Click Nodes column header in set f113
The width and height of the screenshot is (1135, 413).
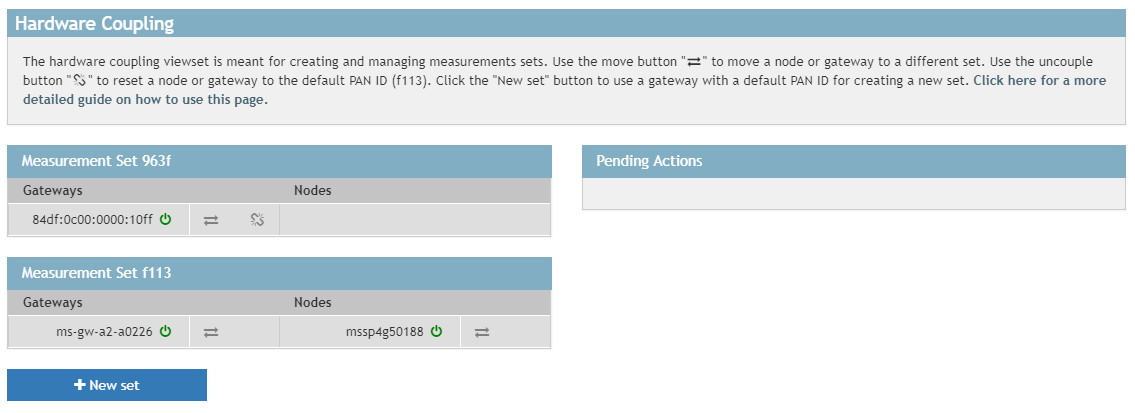312,302
